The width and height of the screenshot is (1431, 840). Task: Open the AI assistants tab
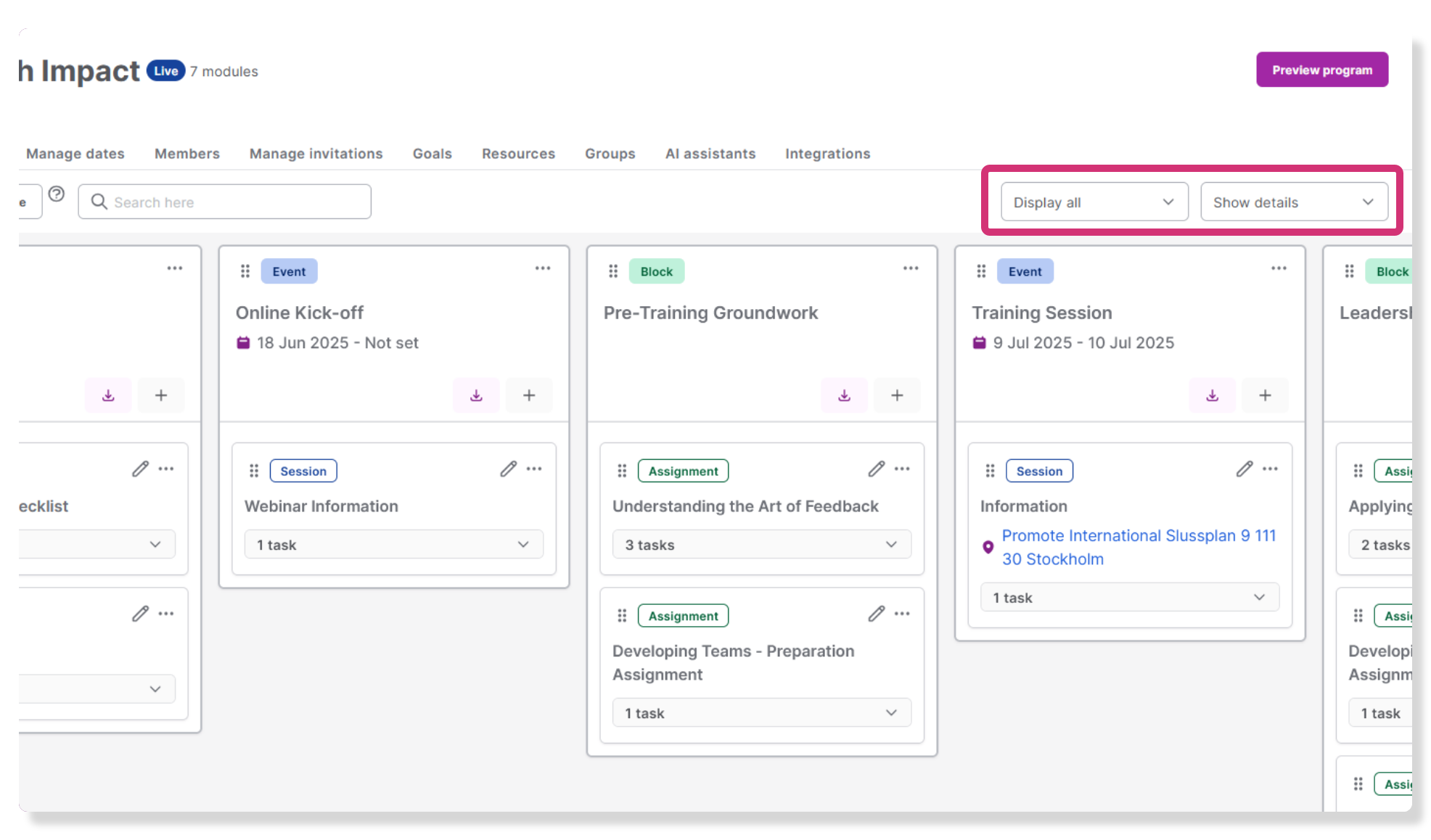[x=710, y=154]
